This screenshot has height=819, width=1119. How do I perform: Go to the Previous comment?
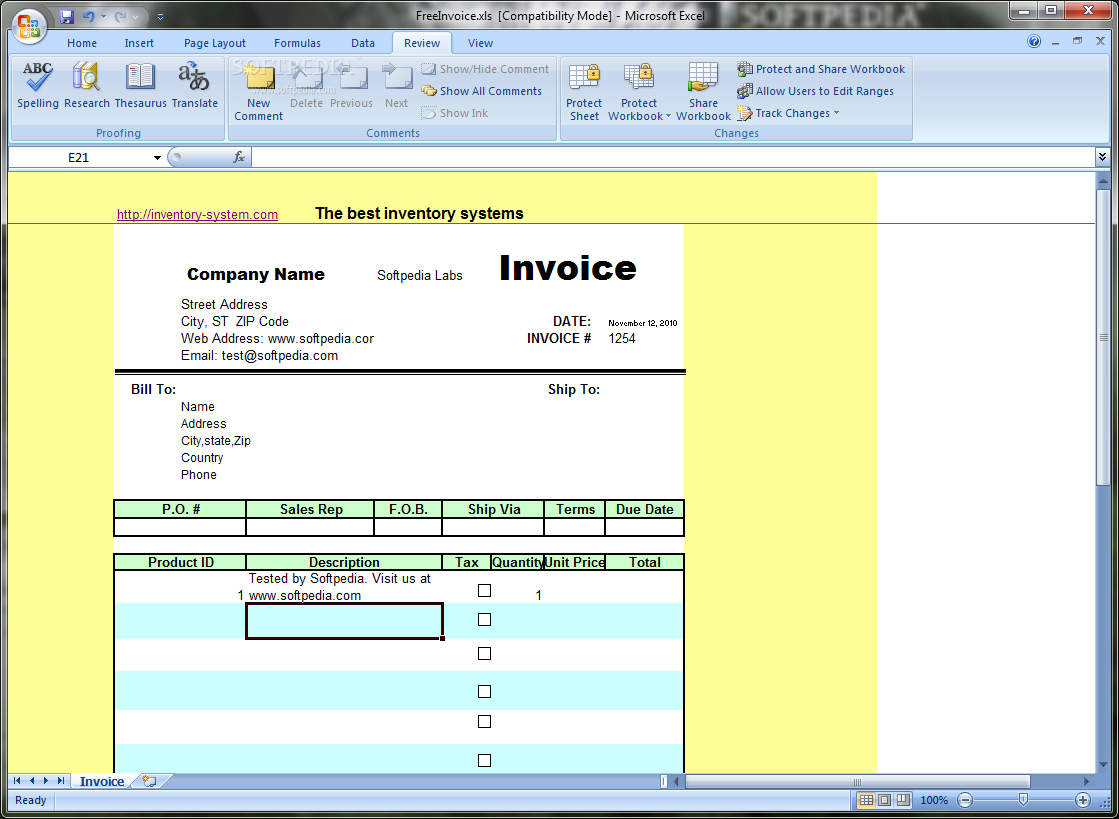point(351,85)
